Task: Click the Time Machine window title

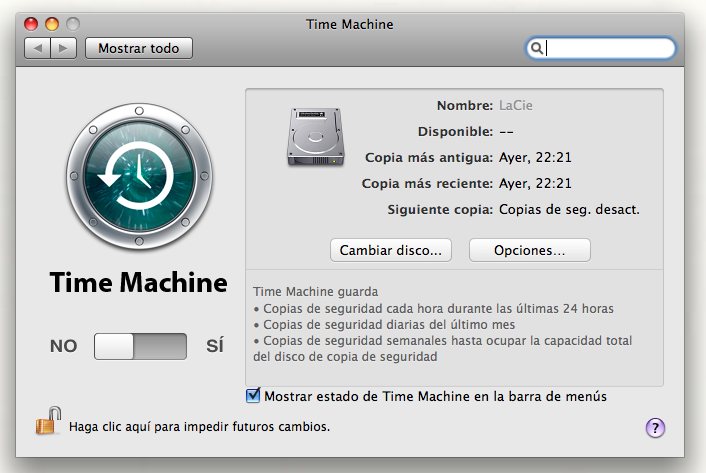Action: pyautogui.click(x=350, y=24)
